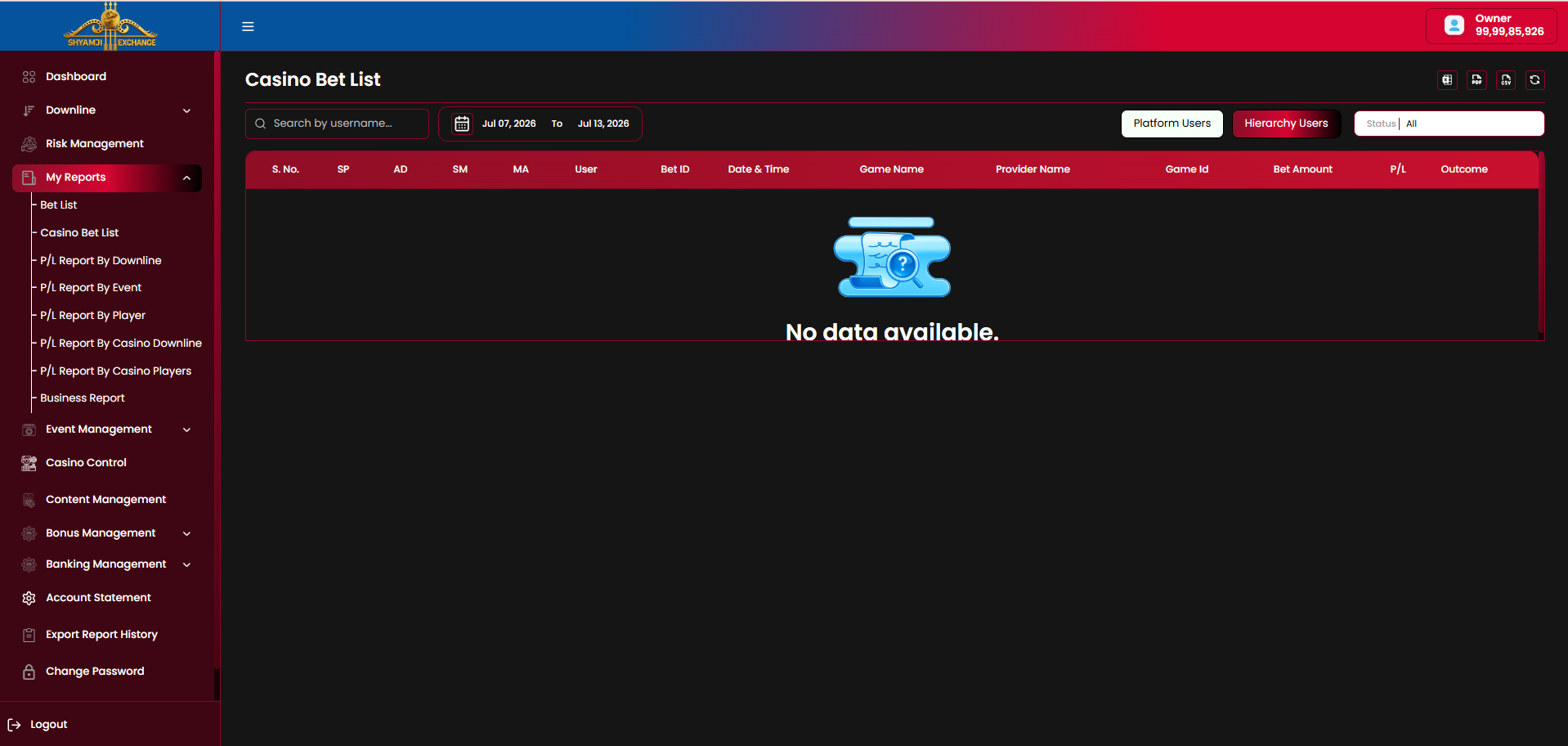Click the Content Management icon
This screenshot has width=1568, height=746.
(29, 500)
